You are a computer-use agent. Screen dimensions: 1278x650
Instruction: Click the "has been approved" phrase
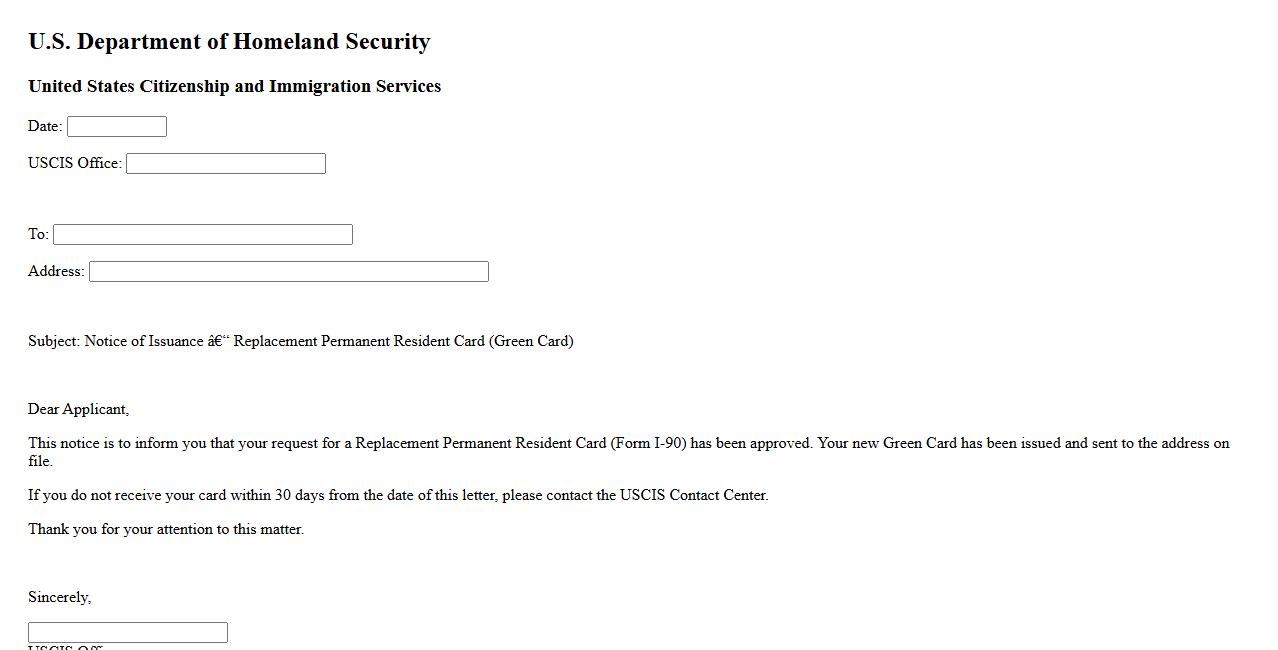coord(751,443)
